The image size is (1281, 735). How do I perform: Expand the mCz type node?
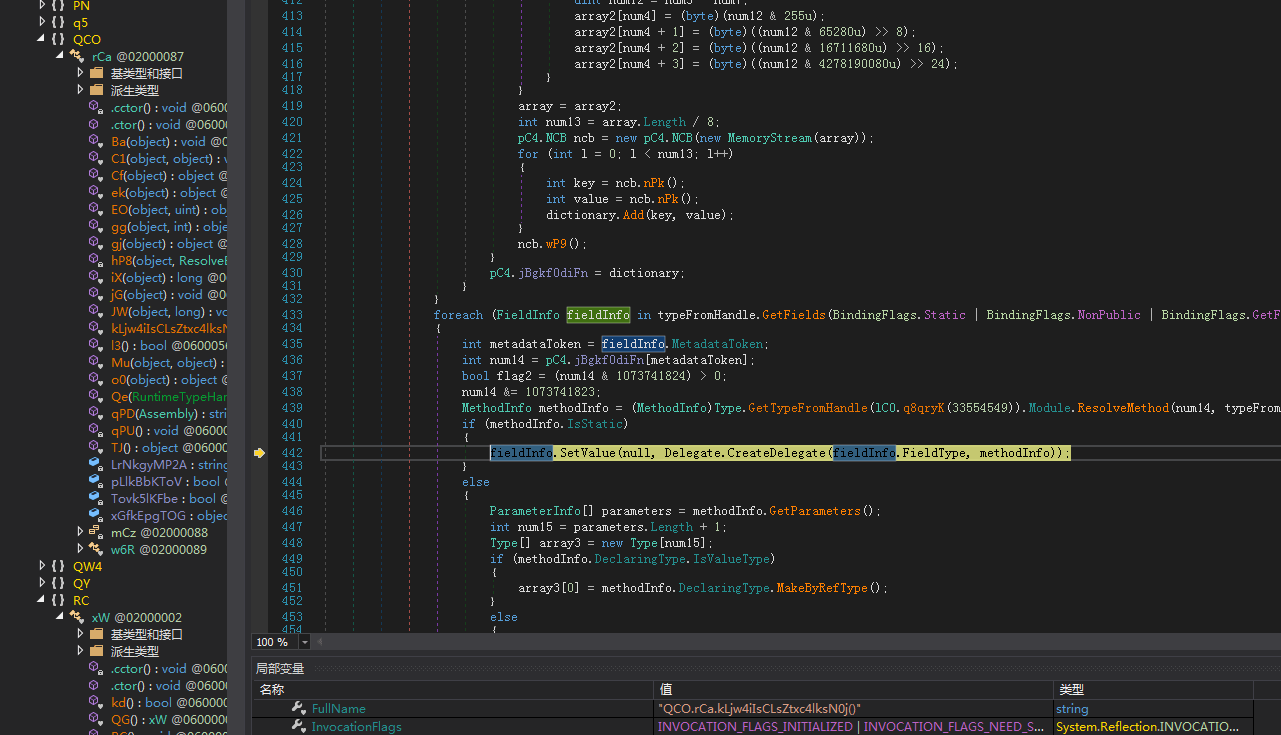pos(80,533)
